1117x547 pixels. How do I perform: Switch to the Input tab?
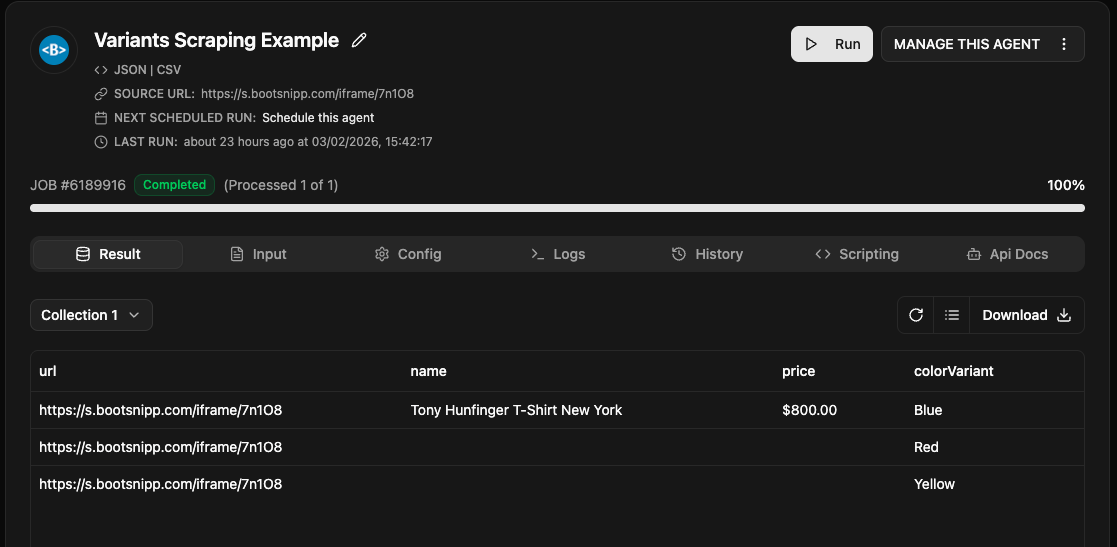(258, 254)
